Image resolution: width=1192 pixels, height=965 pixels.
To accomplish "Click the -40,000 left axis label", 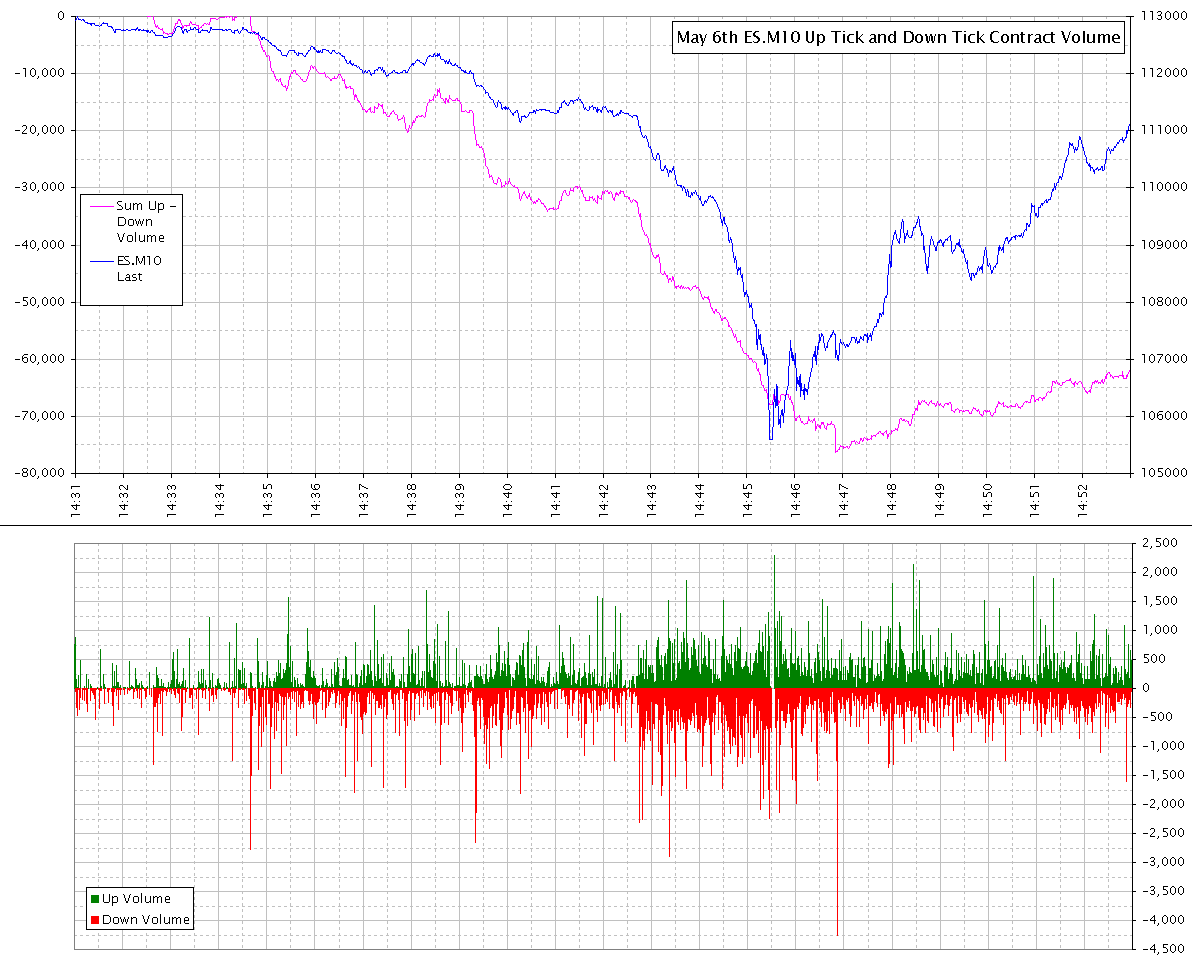I will pyautogui.click(x=36, y=245).
